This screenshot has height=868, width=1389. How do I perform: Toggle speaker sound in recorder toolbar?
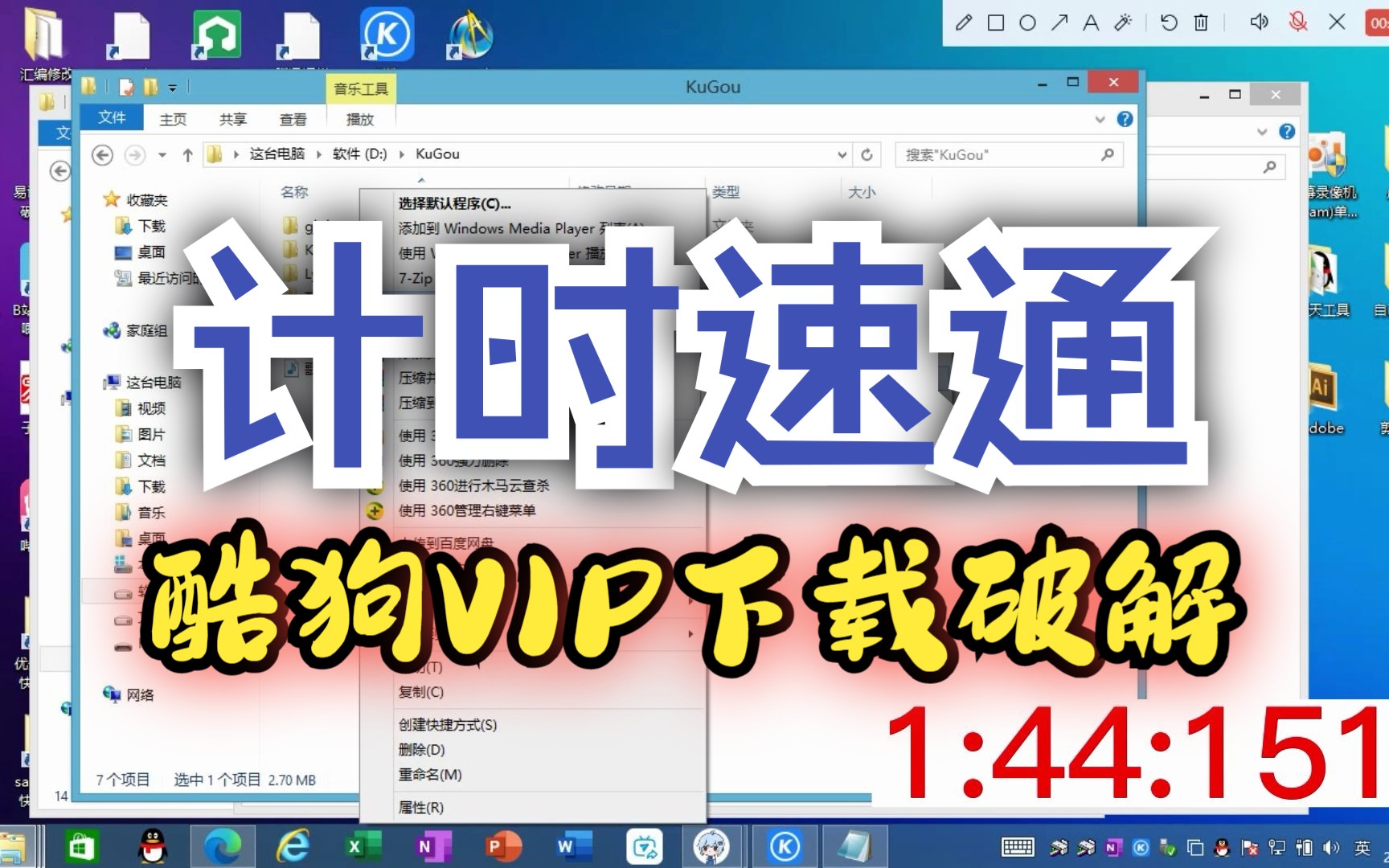pos(1259,22)
